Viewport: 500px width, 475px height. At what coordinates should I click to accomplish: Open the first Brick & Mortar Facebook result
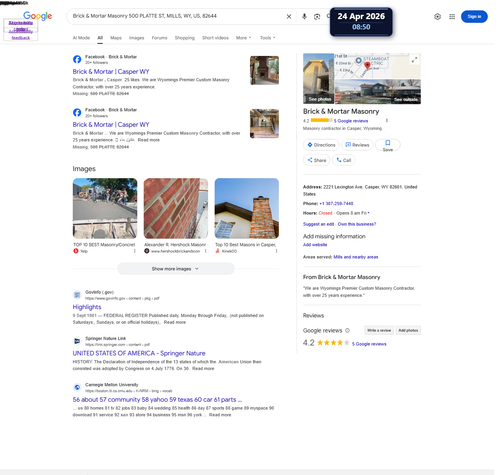(x=111, y=71)
